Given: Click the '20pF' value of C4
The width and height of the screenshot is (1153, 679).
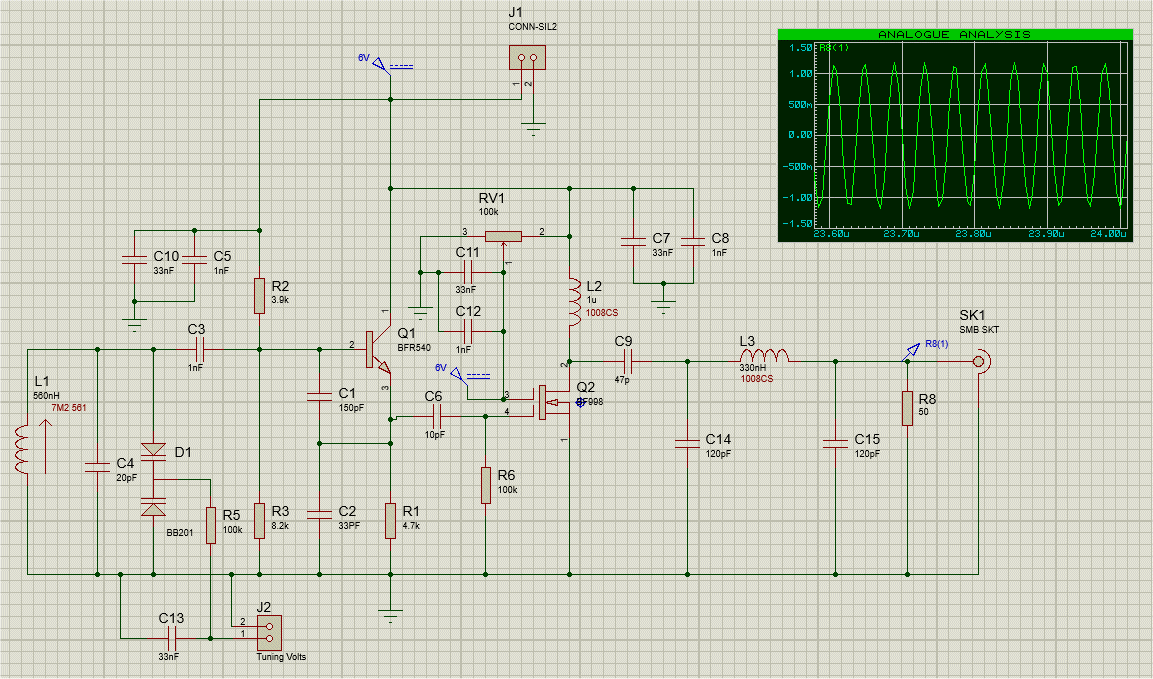Looking at the screenshot, I should (126, 477).
